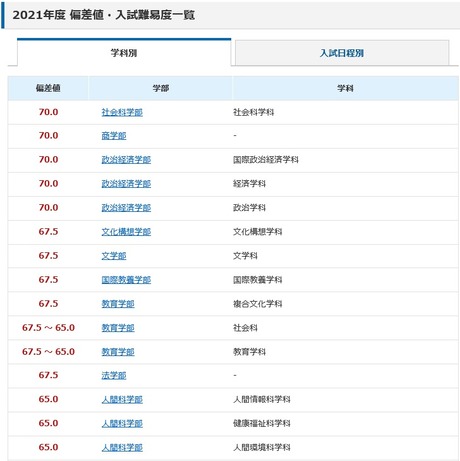Viewport: 460px width, 461px height.
Task: Click the 70.0 value in 商学部 row
Action: (x=48, y=136)
